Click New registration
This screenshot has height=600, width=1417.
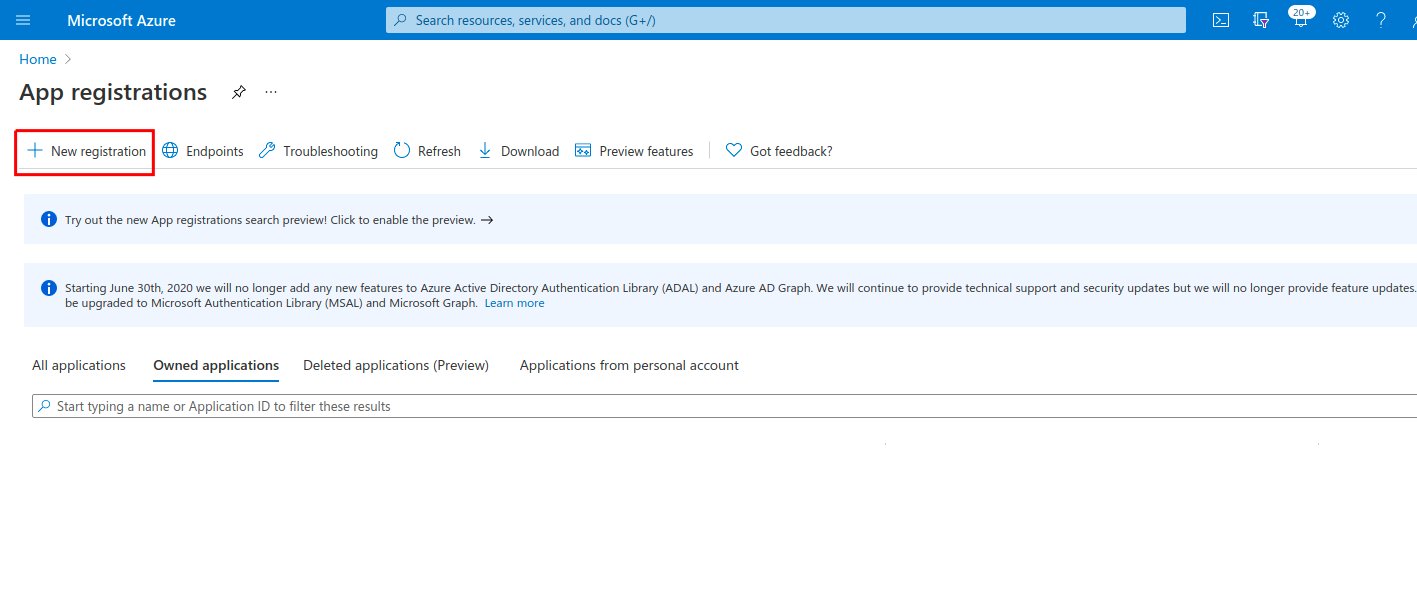pyautogui.click(x=86, y=151)
